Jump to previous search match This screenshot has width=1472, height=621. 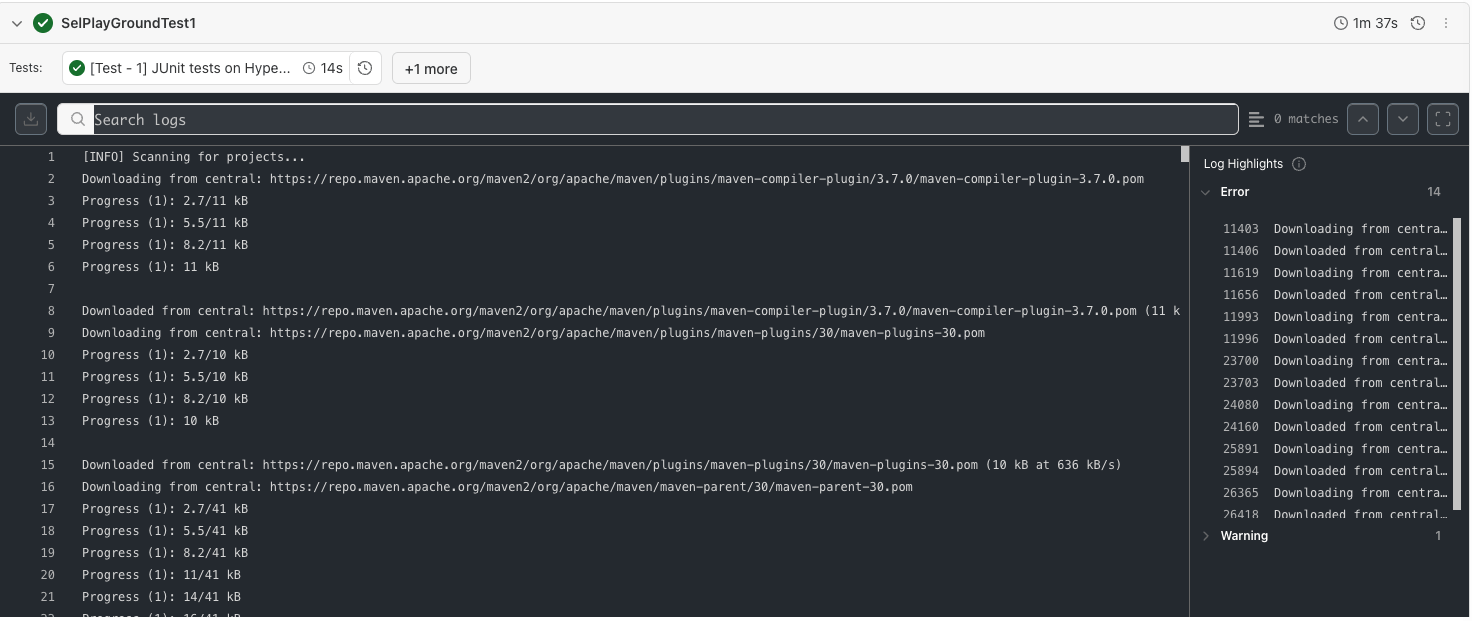pos(1362,120)
